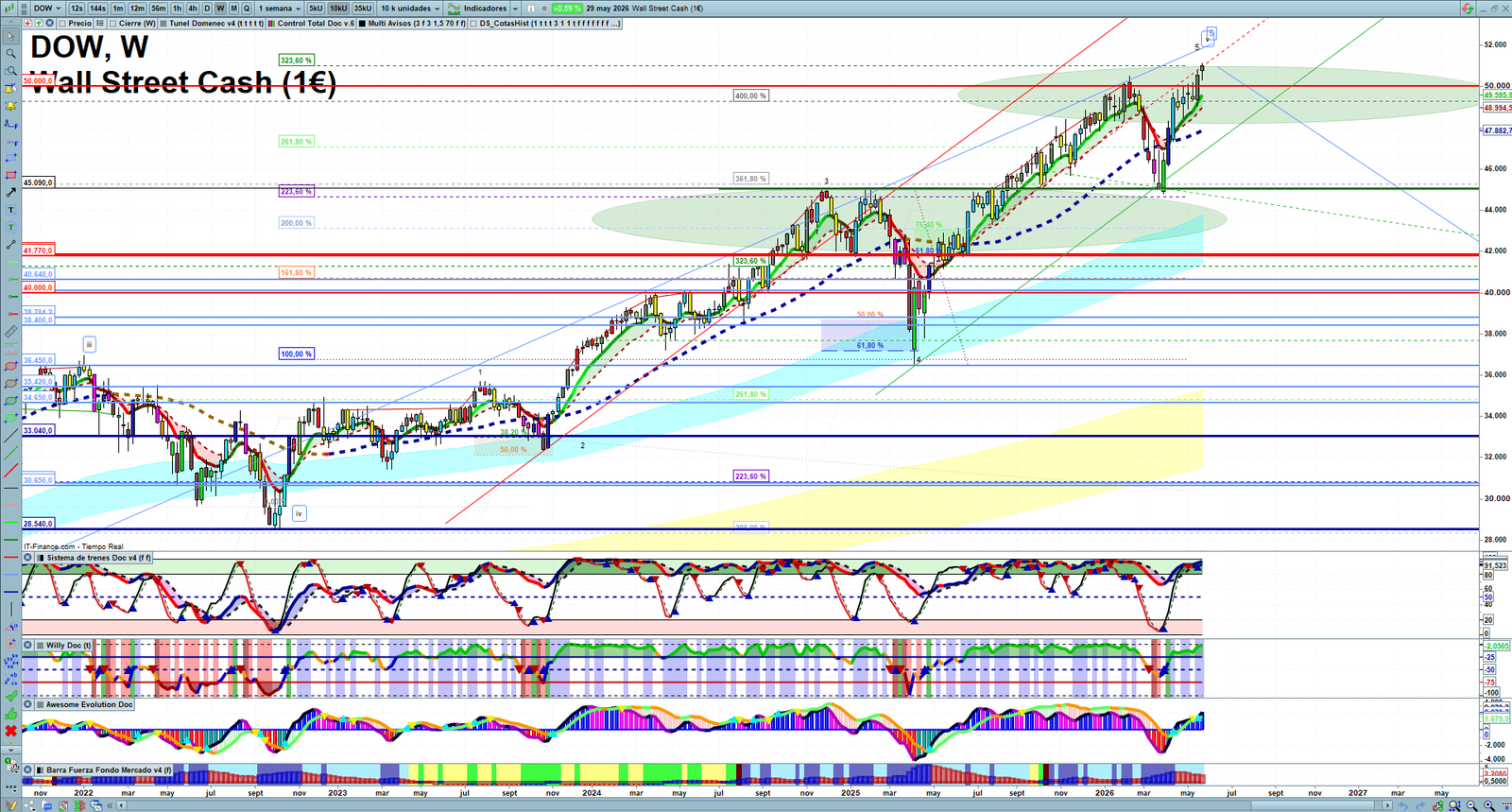The width and height of the screenshot is (1512, 812).
Task: Click the Precio list settings icon
Action: (99, 23)
